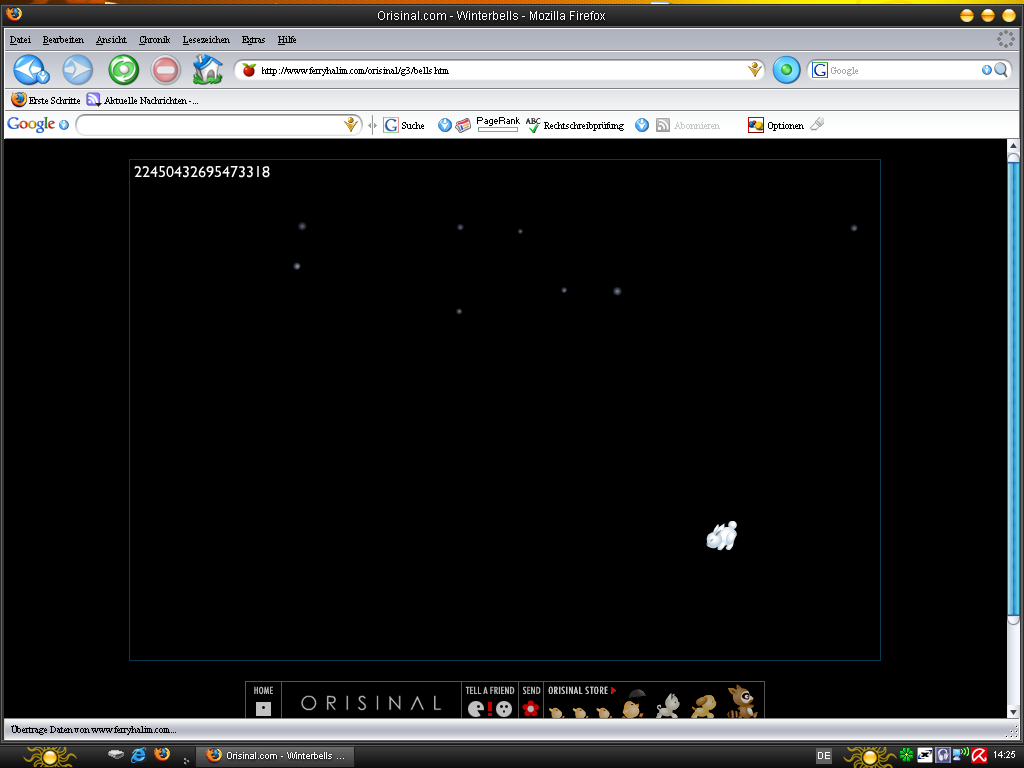Go to the browser Home page icon

pos(207,70)
